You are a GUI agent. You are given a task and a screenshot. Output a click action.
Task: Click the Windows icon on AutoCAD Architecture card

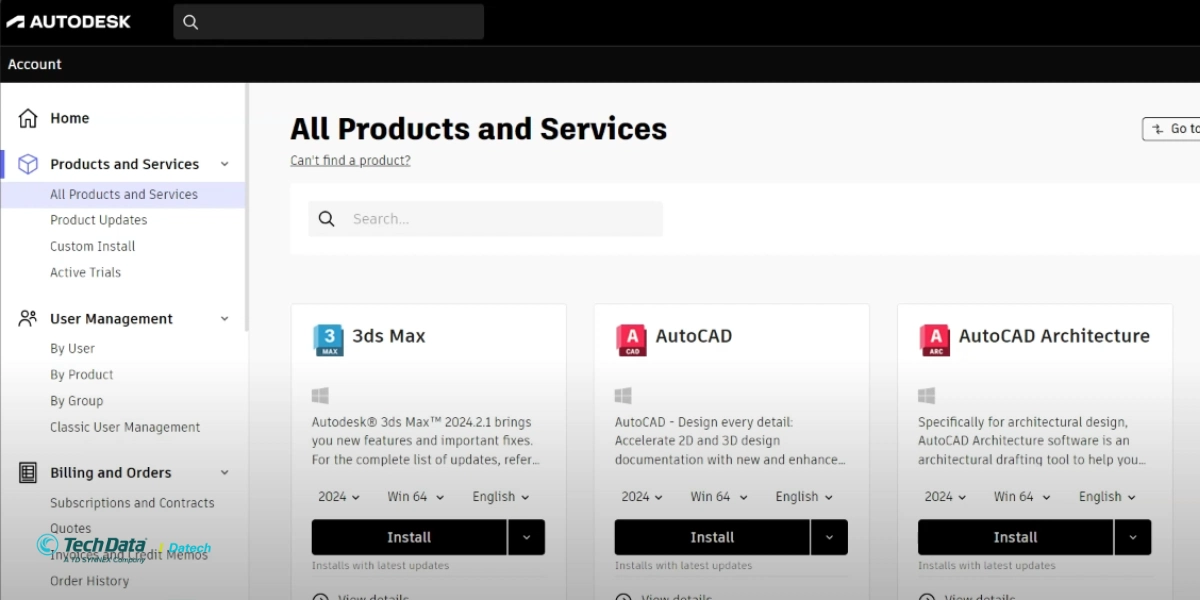point(926,396)
